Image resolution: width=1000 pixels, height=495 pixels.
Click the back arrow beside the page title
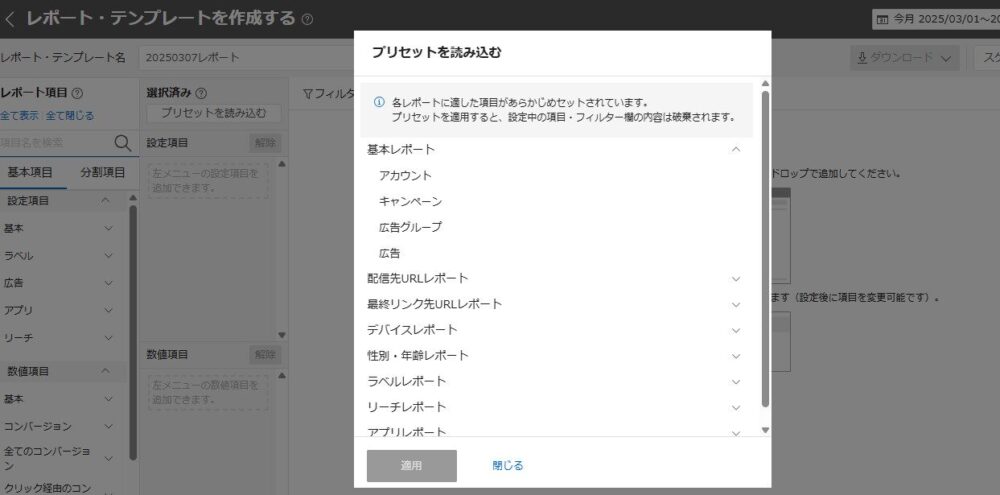[x=9, y=19]
